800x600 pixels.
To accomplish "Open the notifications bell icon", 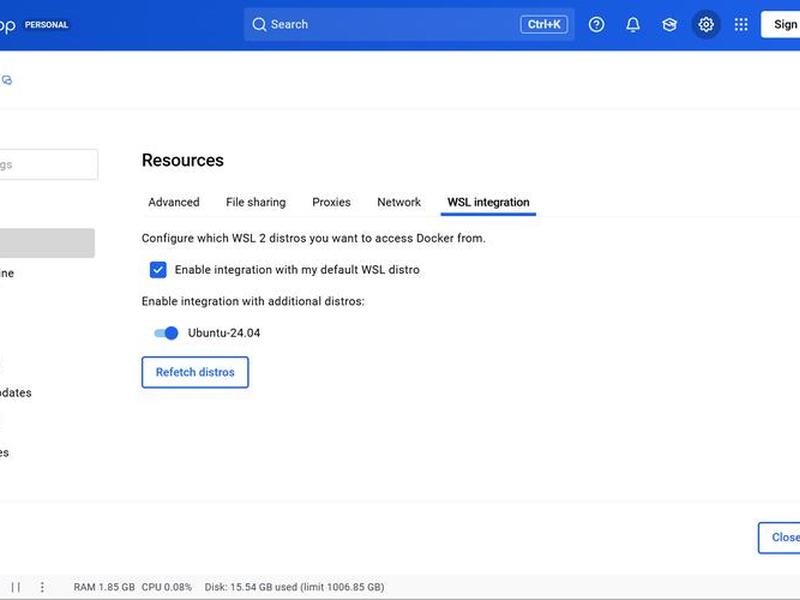I will point(633,24).
